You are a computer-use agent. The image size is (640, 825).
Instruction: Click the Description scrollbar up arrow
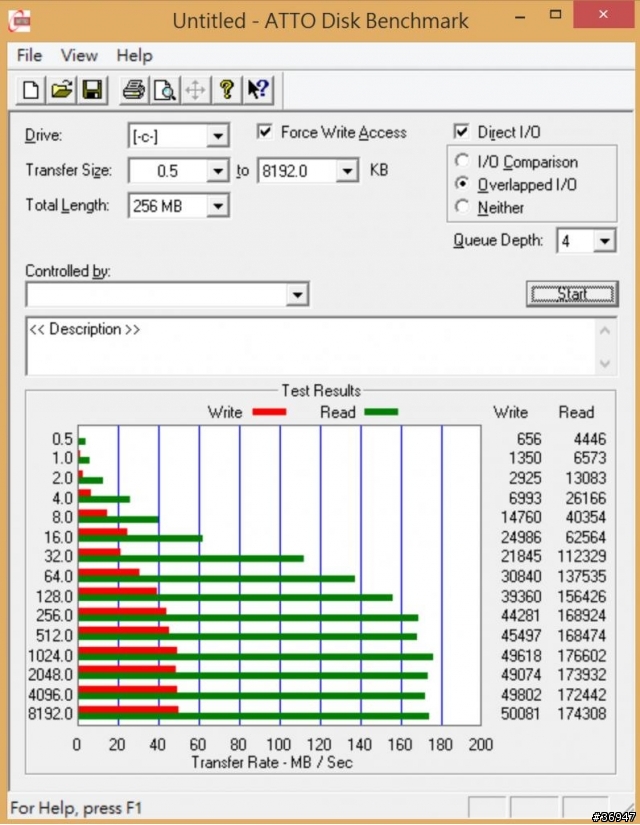[x=605, y=331]
